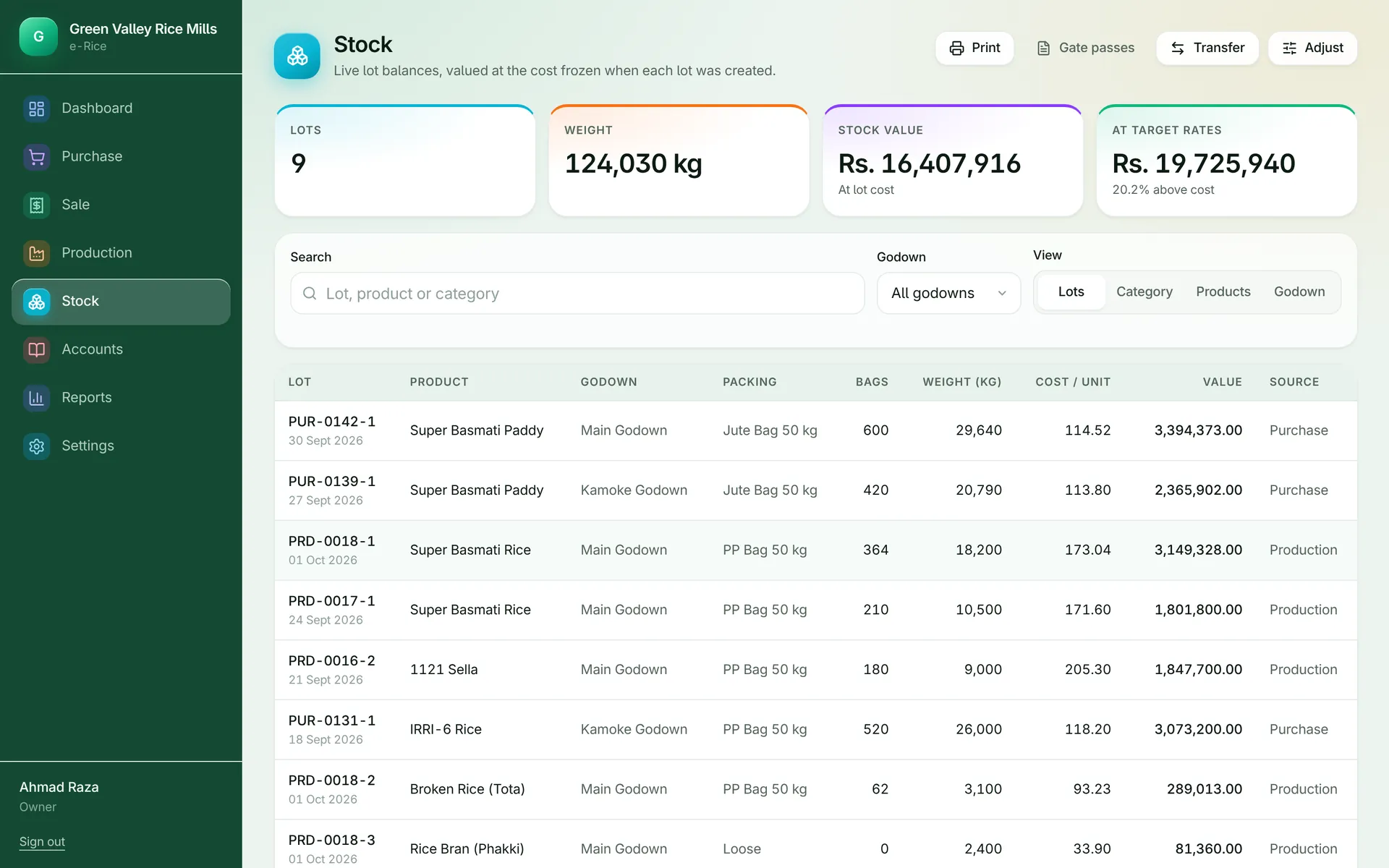The height and width of the screenshot is (868, 1389).
Task: Click the Transfer arrows icon
Action: (x=1178, y=48)
